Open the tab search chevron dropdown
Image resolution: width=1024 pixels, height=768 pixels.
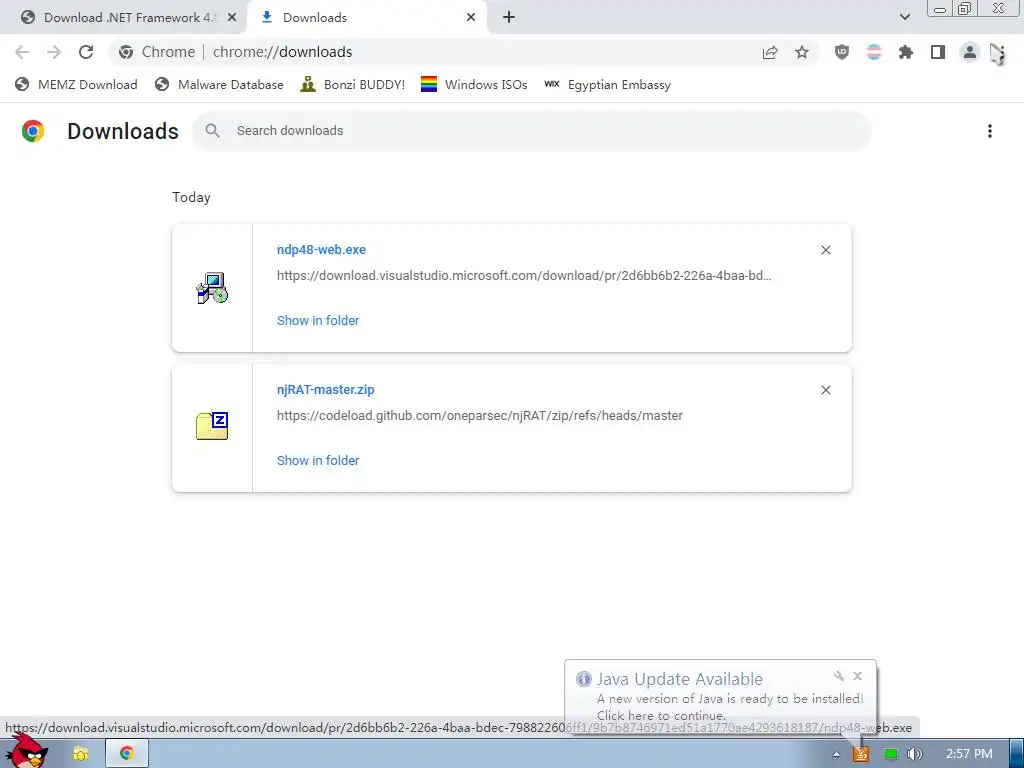904,17
